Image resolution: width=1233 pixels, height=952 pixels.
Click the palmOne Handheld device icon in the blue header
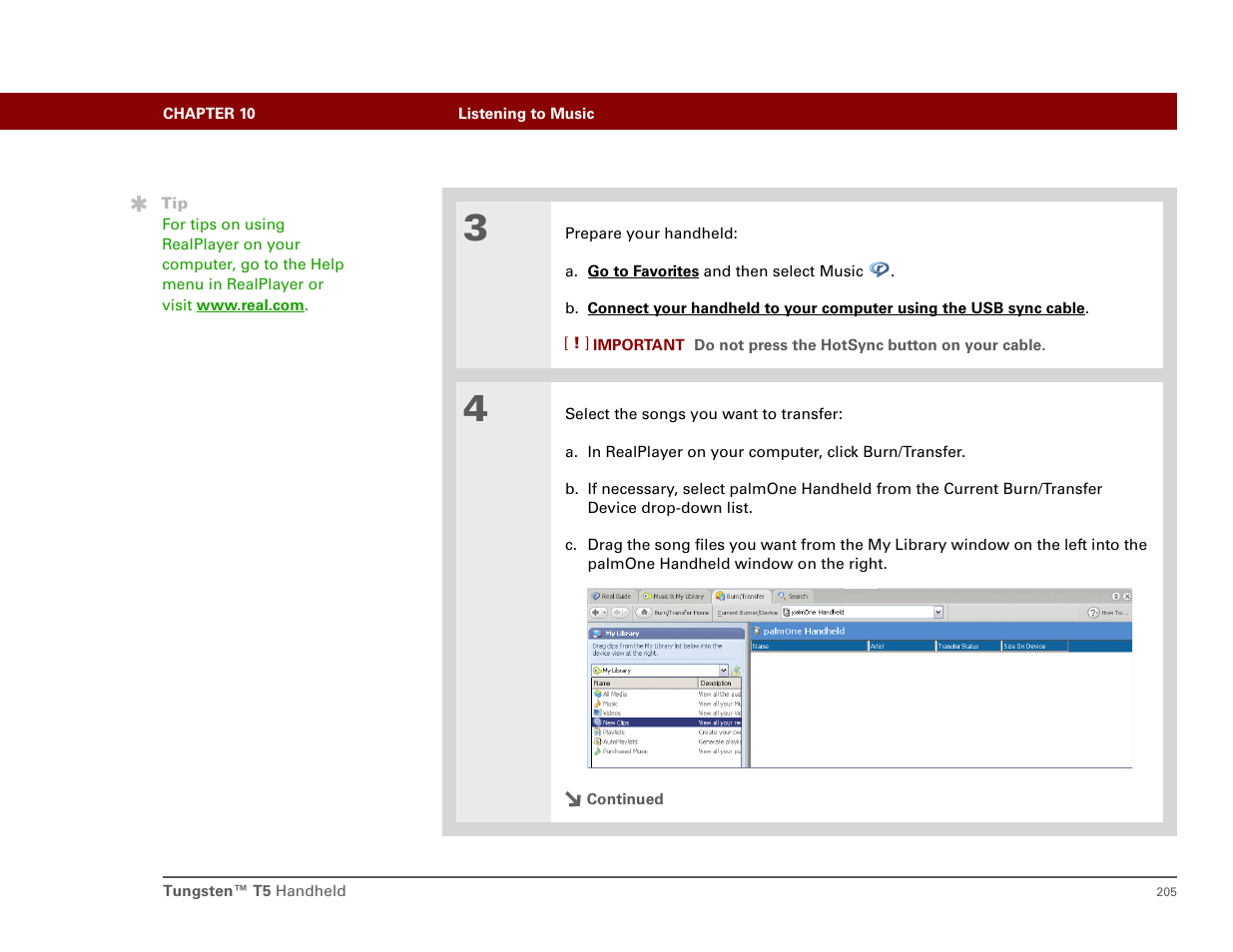[757, 631]
